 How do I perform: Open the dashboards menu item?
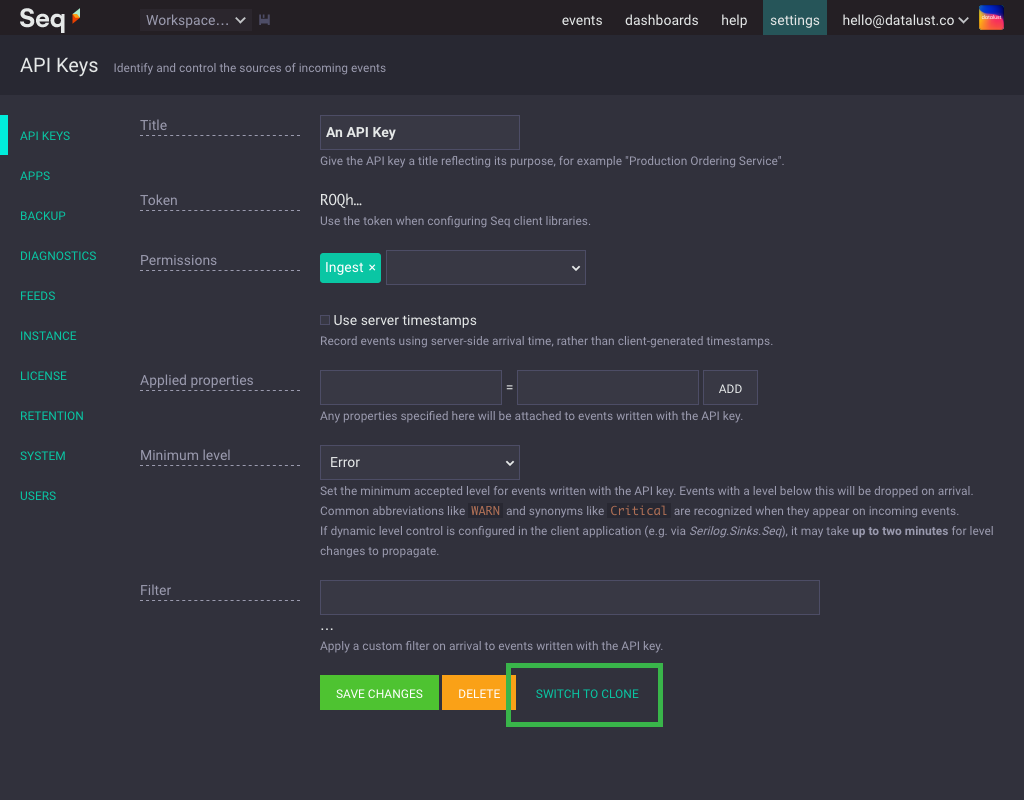661,19
